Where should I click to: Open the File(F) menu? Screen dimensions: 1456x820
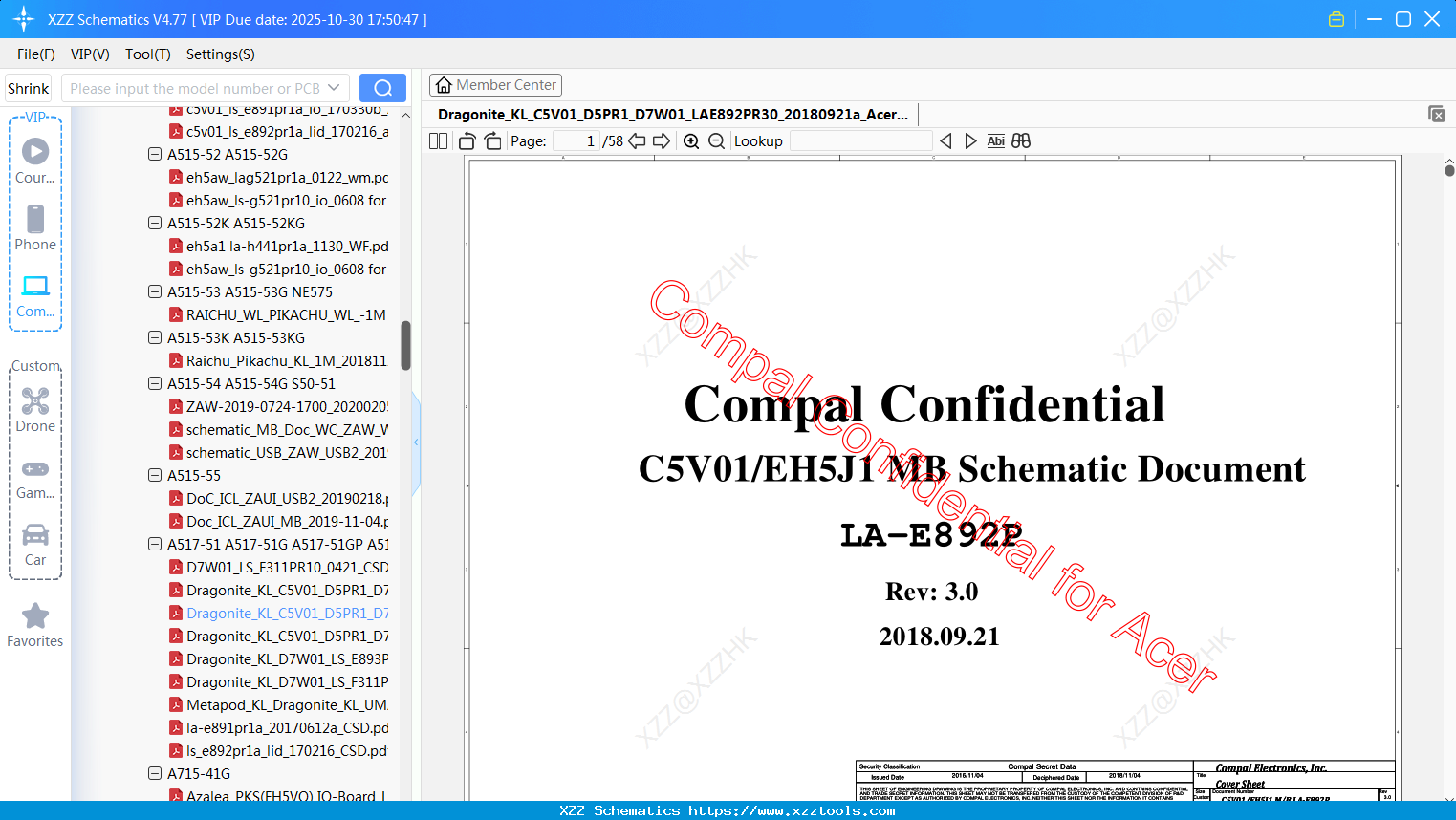tap(36, 54)
